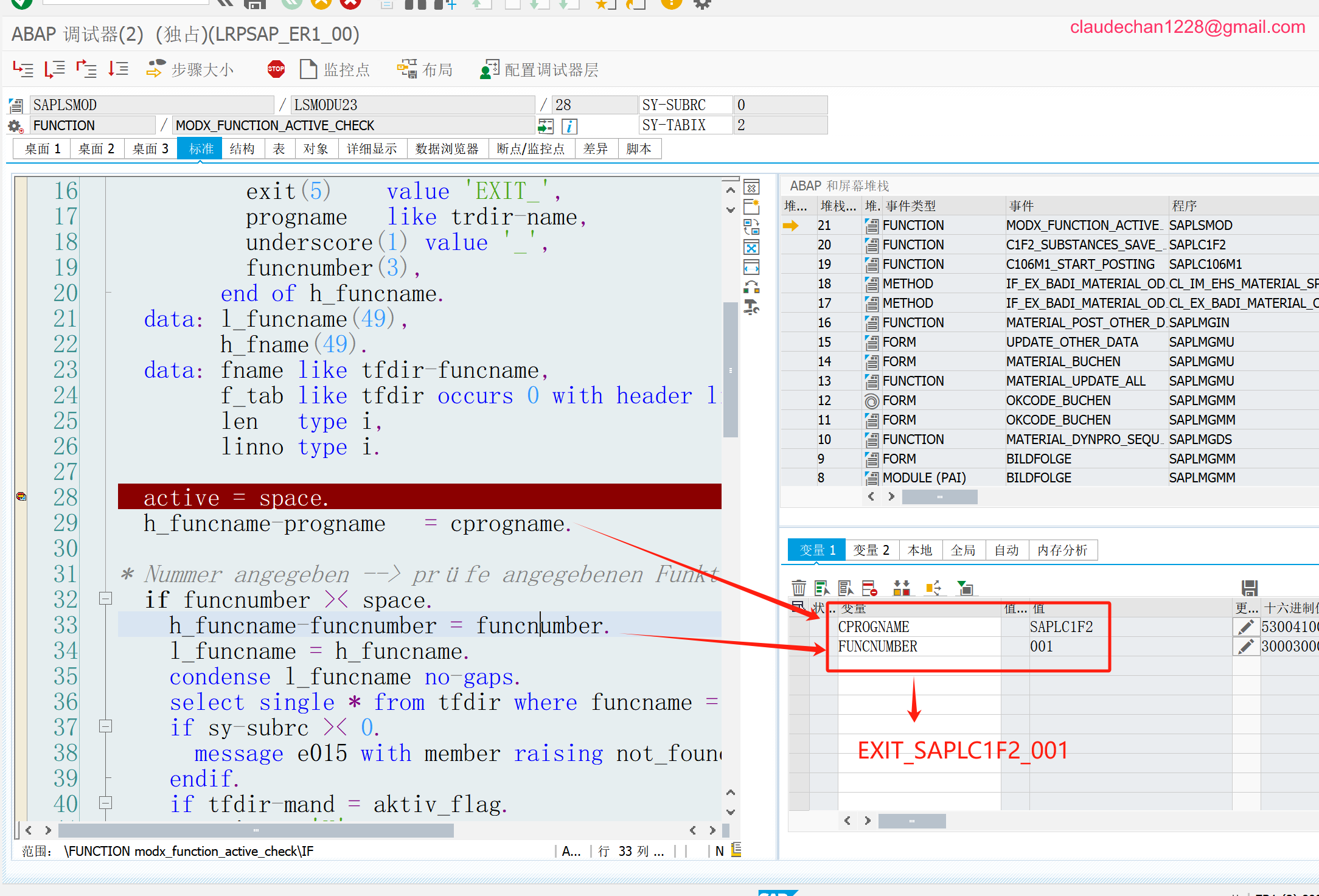1319x896 pixels.
Task: Collapse the IF block at line 37
Action: (105, 726)
